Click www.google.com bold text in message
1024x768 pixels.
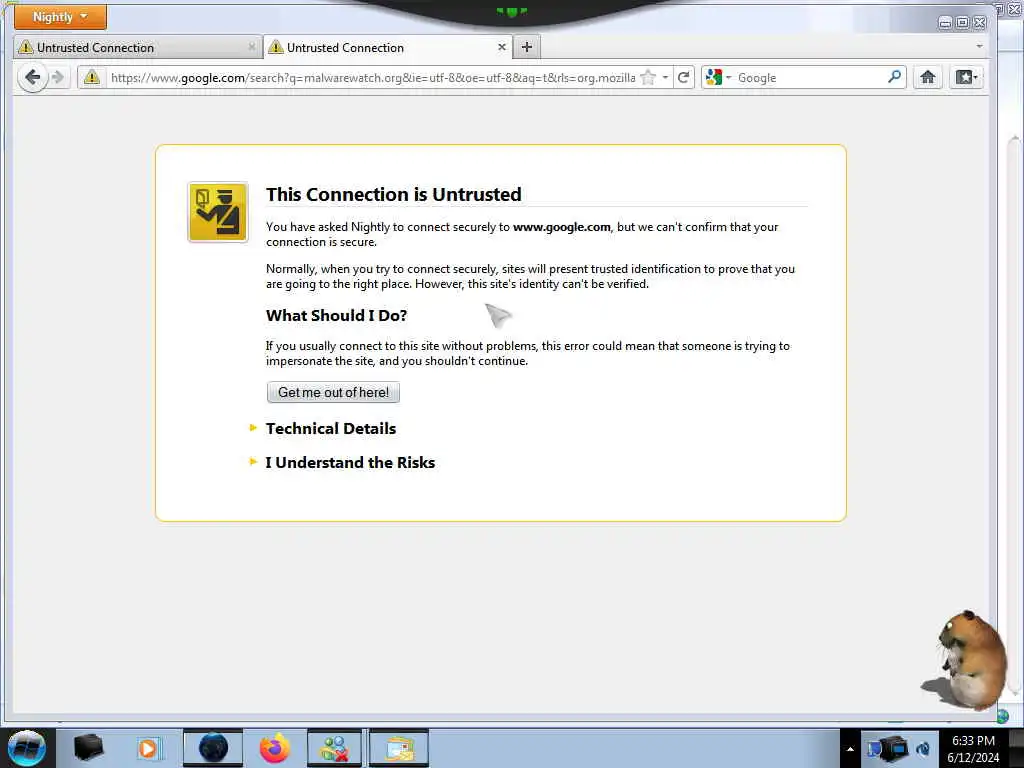click(x=562, y=227)
